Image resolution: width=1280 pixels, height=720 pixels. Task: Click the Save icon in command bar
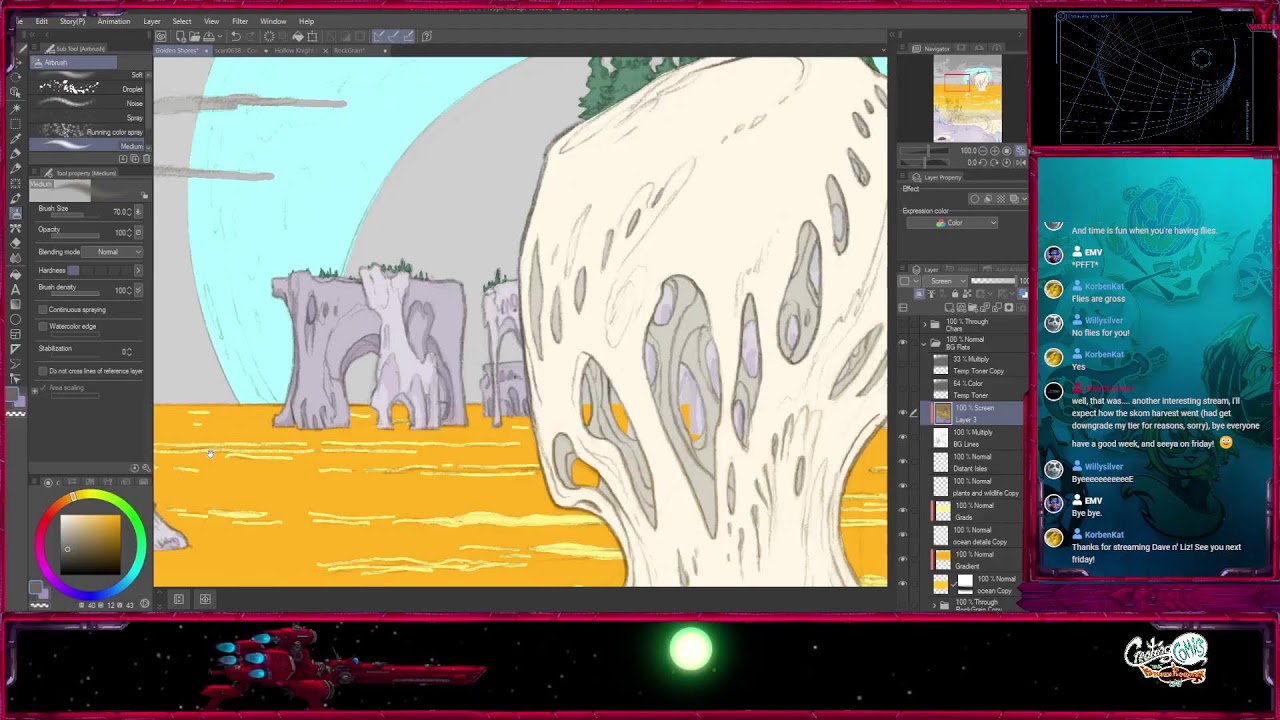[x=209, y=36]
